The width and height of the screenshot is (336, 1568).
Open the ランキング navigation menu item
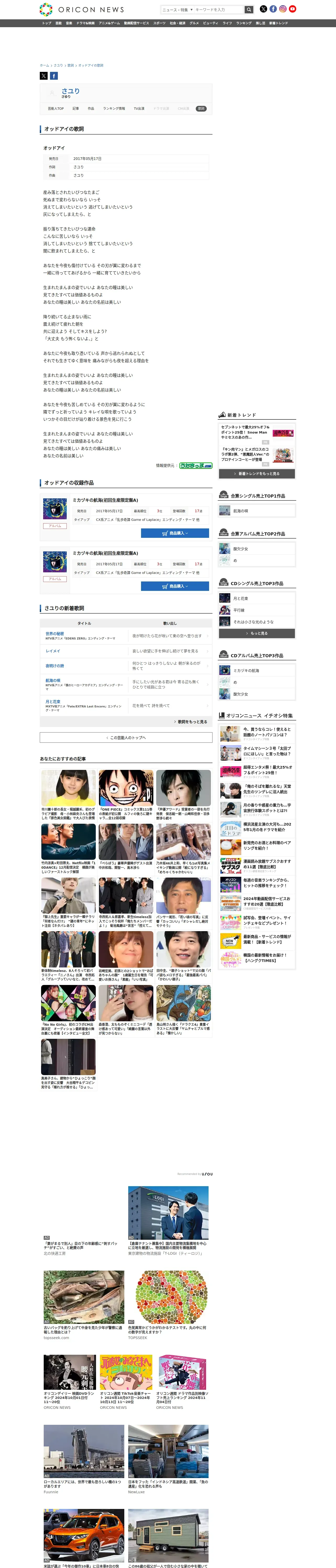point(244,23)
